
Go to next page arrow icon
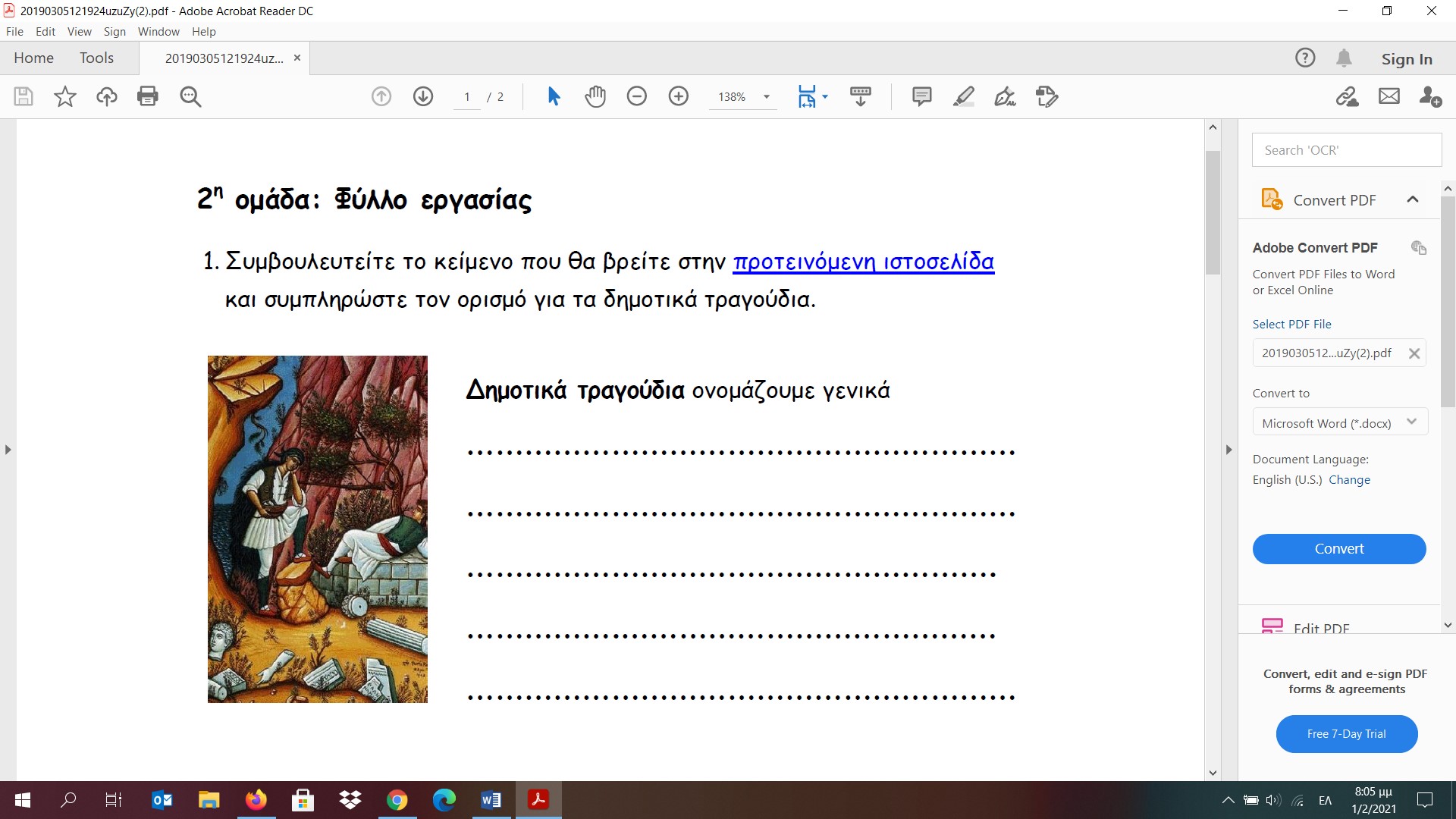point(423,96)
